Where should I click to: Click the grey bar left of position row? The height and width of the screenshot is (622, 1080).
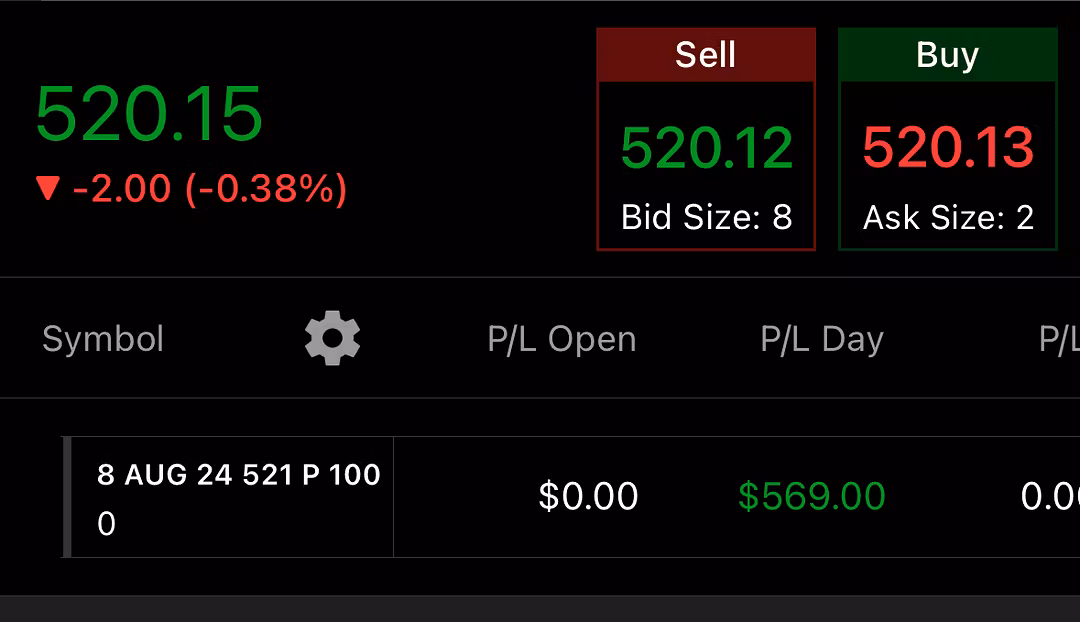(66, 497)
